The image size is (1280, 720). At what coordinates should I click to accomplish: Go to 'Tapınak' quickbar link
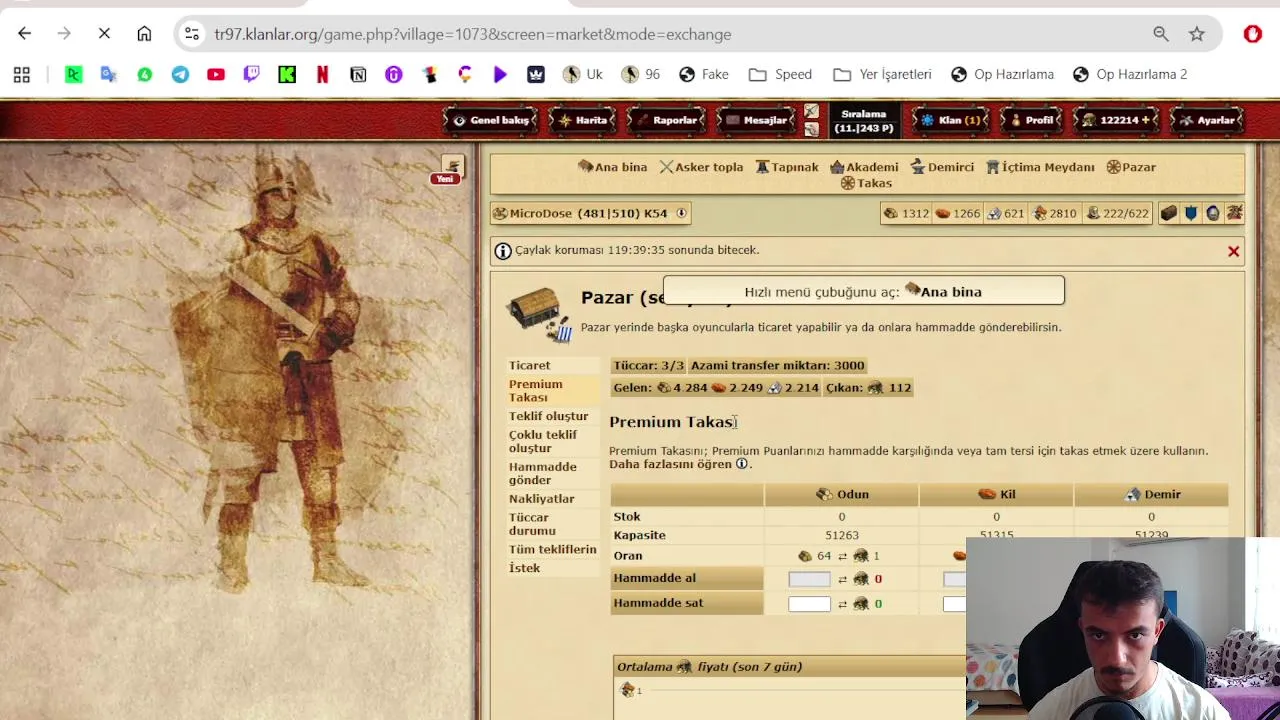point(787,167)
